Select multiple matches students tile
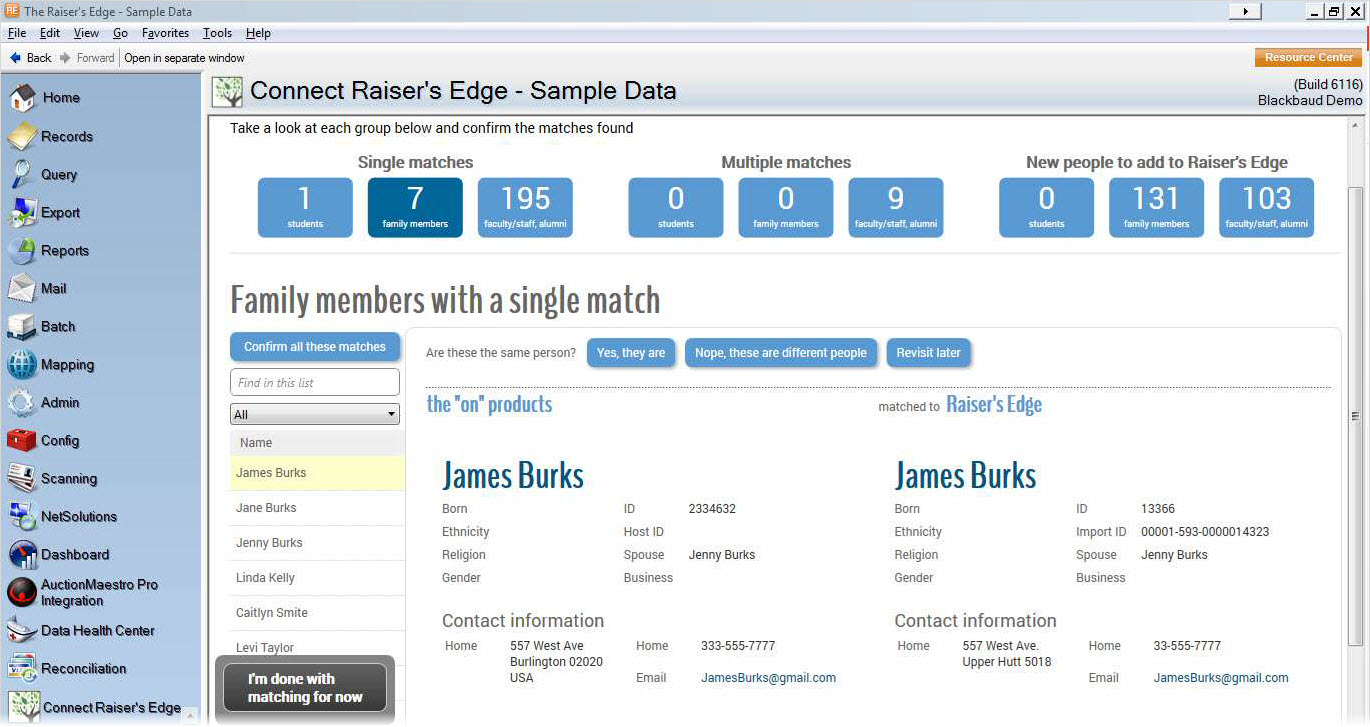The height and width of the screenshot is (727, 1370). [x=676, y=208]
